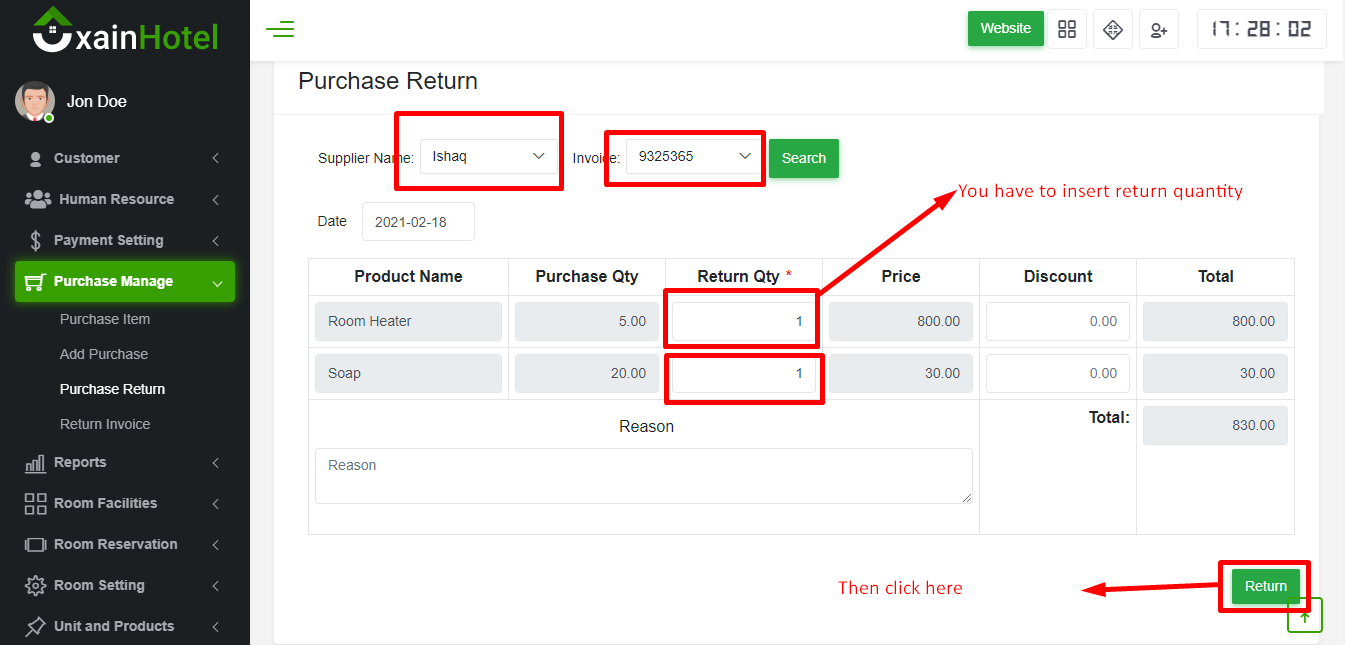1345x645 pixels.
Task: Click the green Search button
Action: (803, 158)
